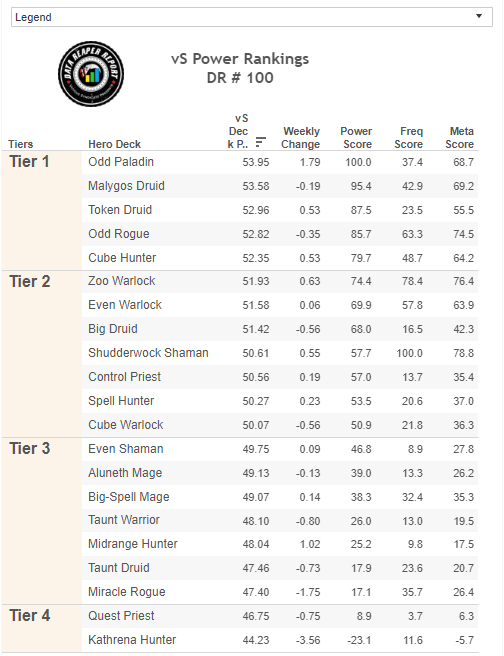This screenshot has height=656, width=504.
Task: Click the Tiers column header
Action: (20, 144)
